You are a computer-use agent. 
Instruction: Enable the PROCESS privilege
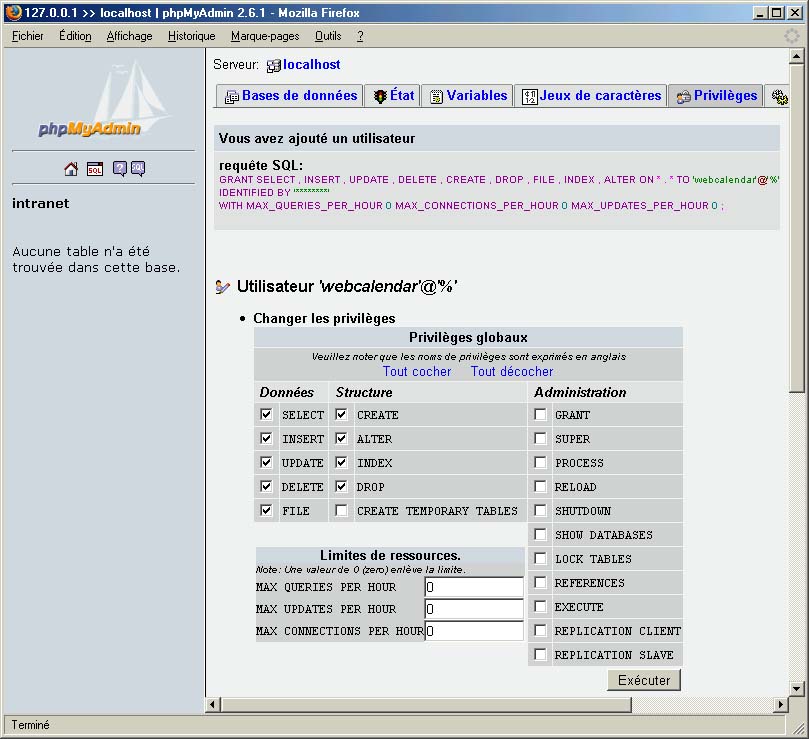pyautogui.click(x=540, y=462)
